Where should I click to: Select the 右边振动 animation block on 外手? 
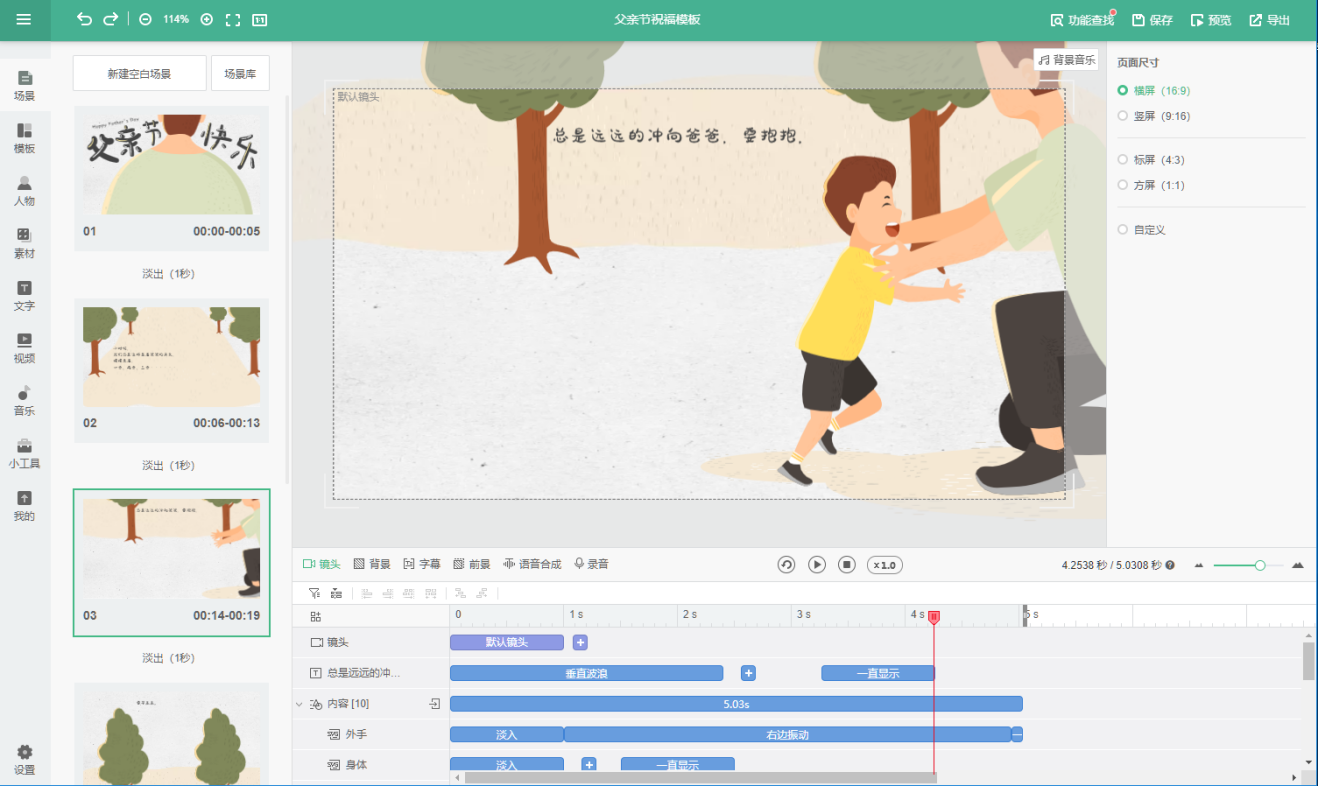[x=788, y=734]
